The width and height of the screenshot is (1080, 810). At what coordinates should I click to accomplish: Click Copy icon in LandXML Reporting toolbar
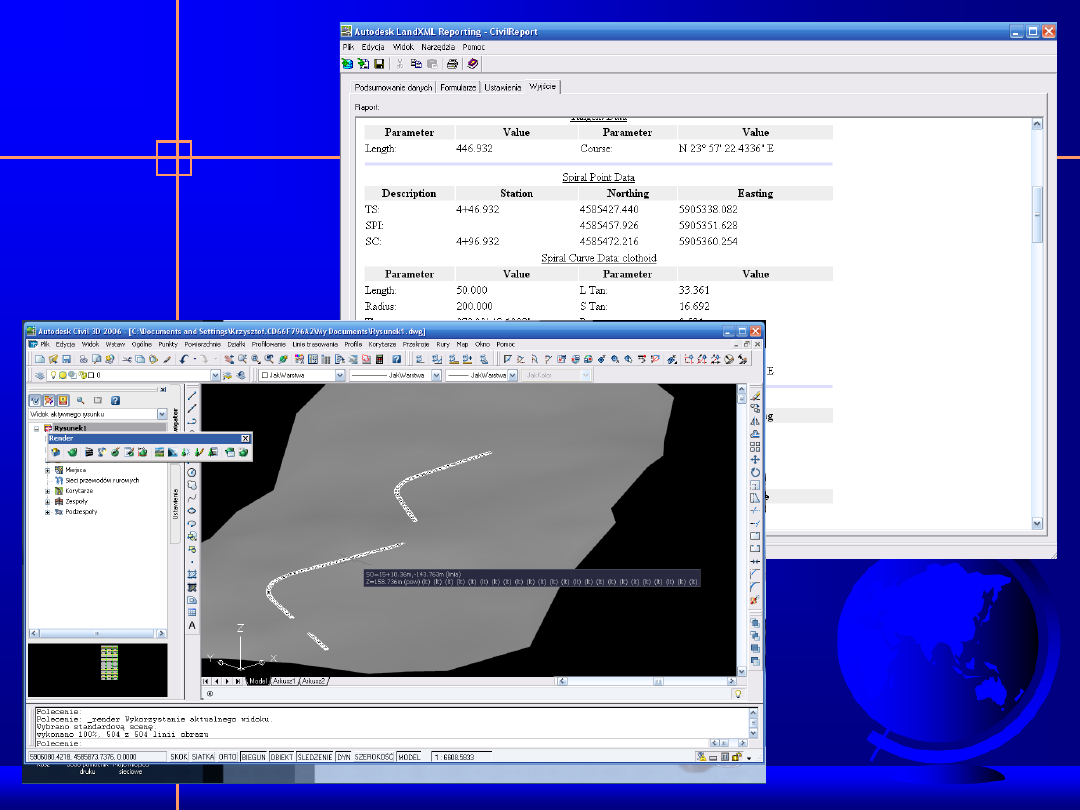(416, 63)
